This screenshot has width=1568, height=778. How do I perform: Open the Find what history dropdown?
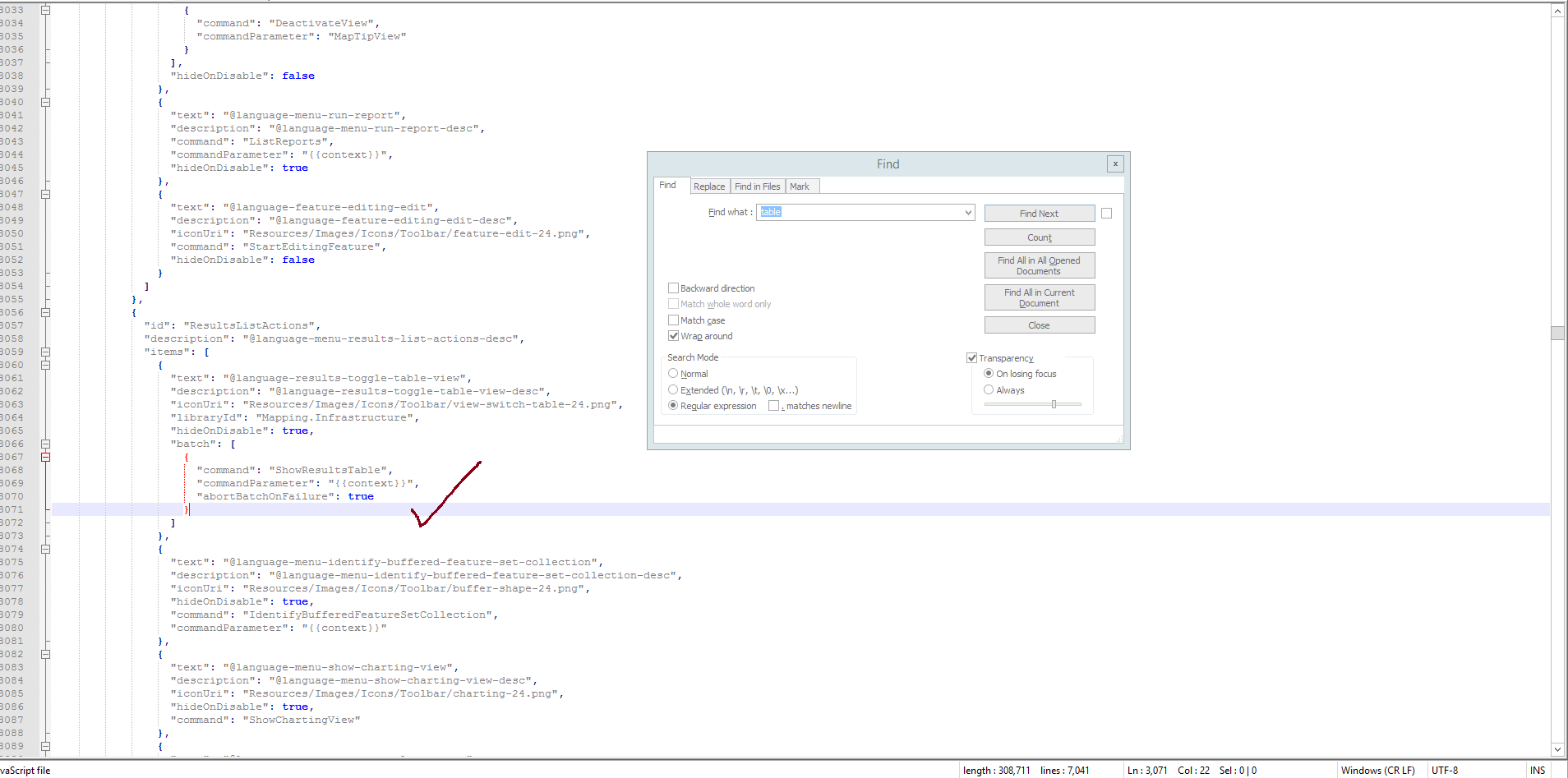tap(968, 213)
